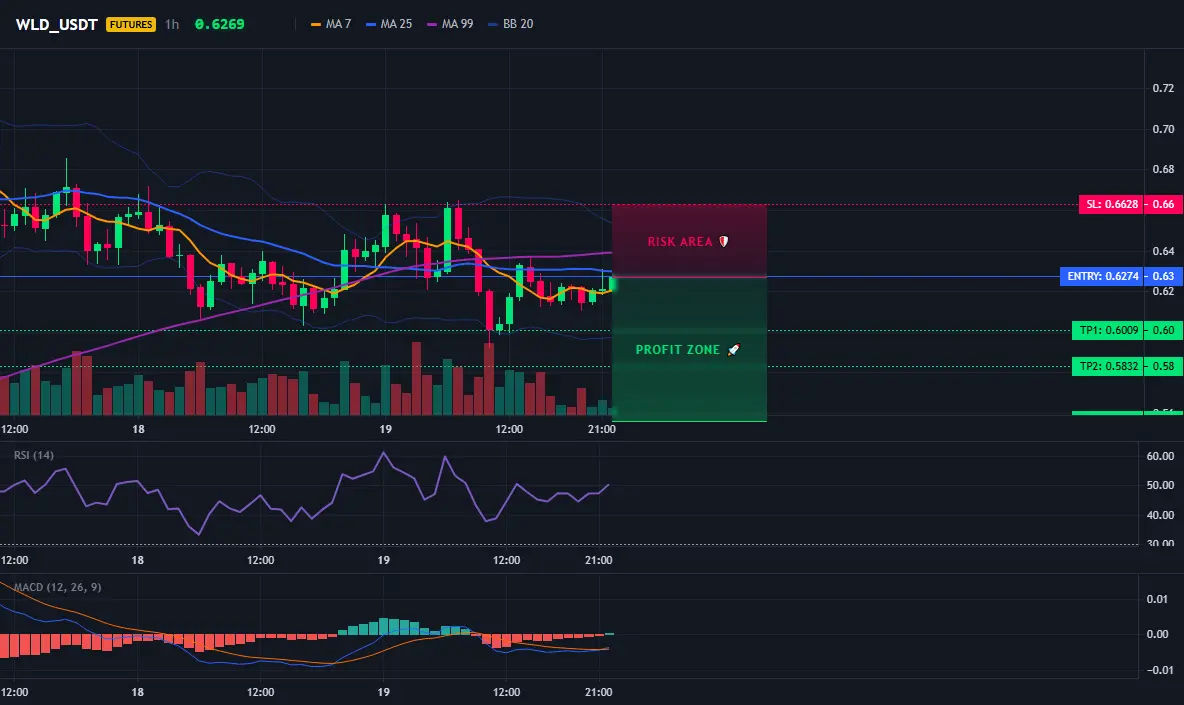Toggle the MA 25 legend entry
The image size is (1184, 705).
pos(390,24)
